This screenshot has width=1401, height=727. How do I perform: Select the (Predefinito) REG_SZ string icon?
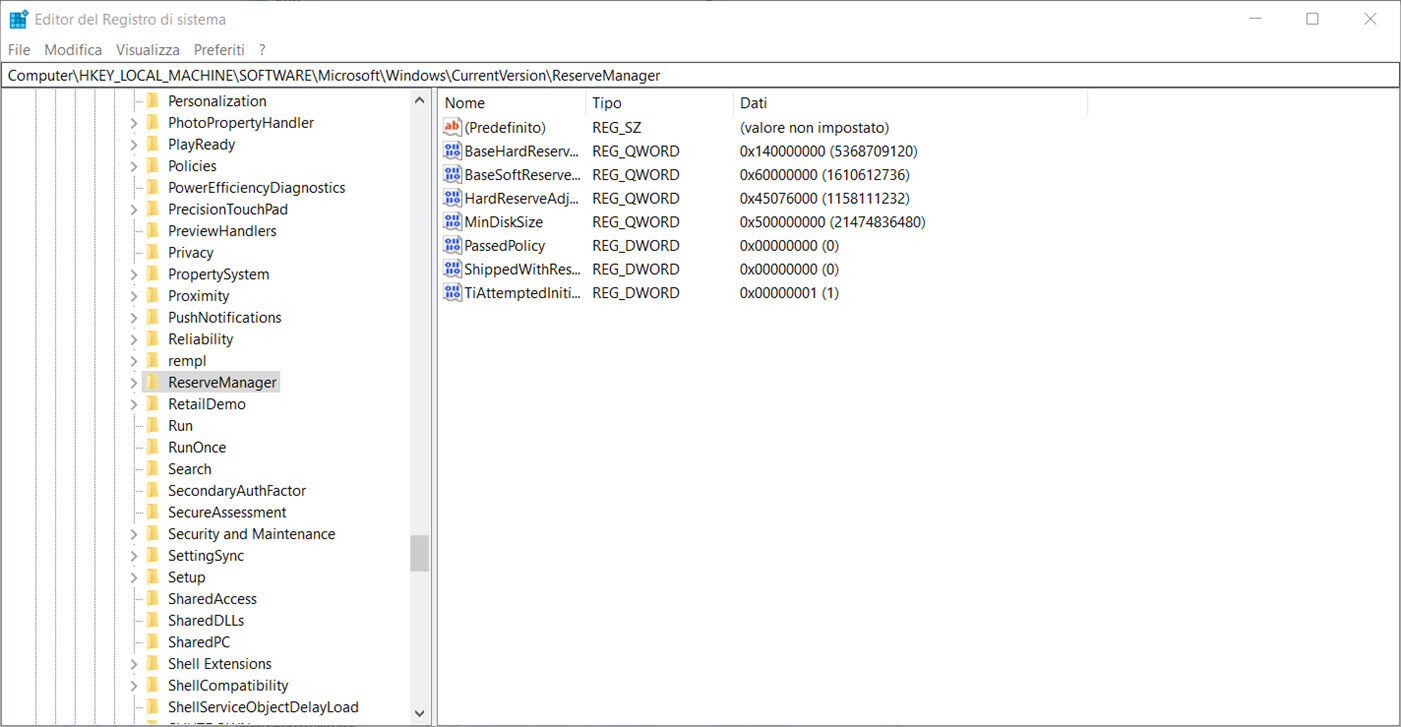point(451,127)
